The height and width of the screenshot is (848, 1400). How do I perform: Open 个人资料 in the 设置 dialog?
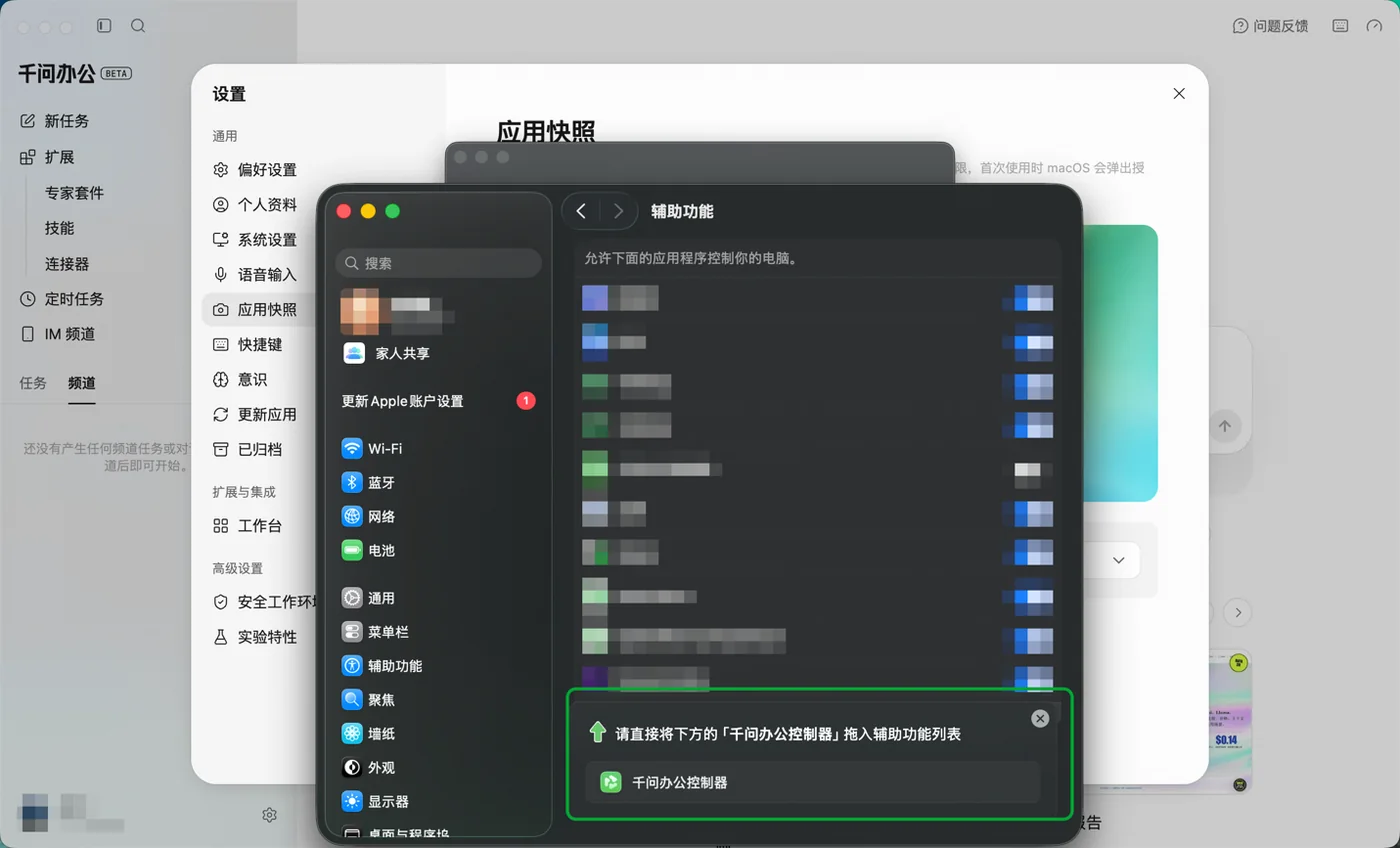coord(256,205)
